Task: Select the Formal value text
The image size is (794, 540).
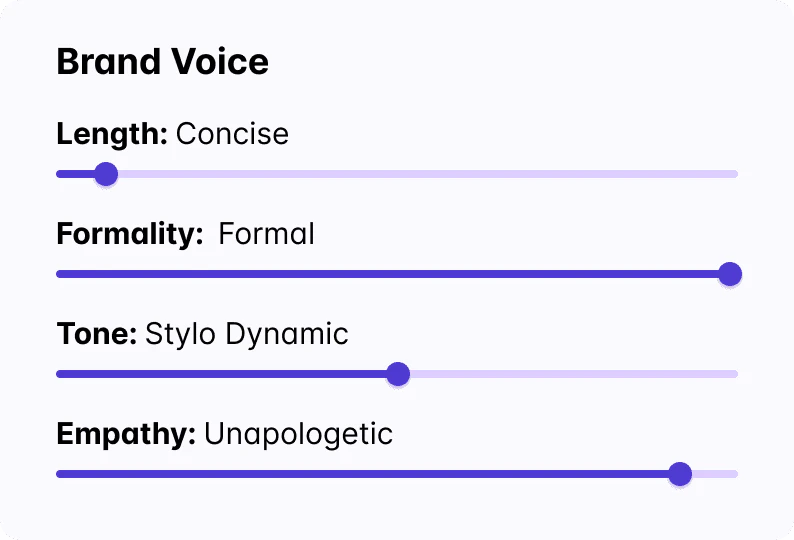Action: click(266, 234)
